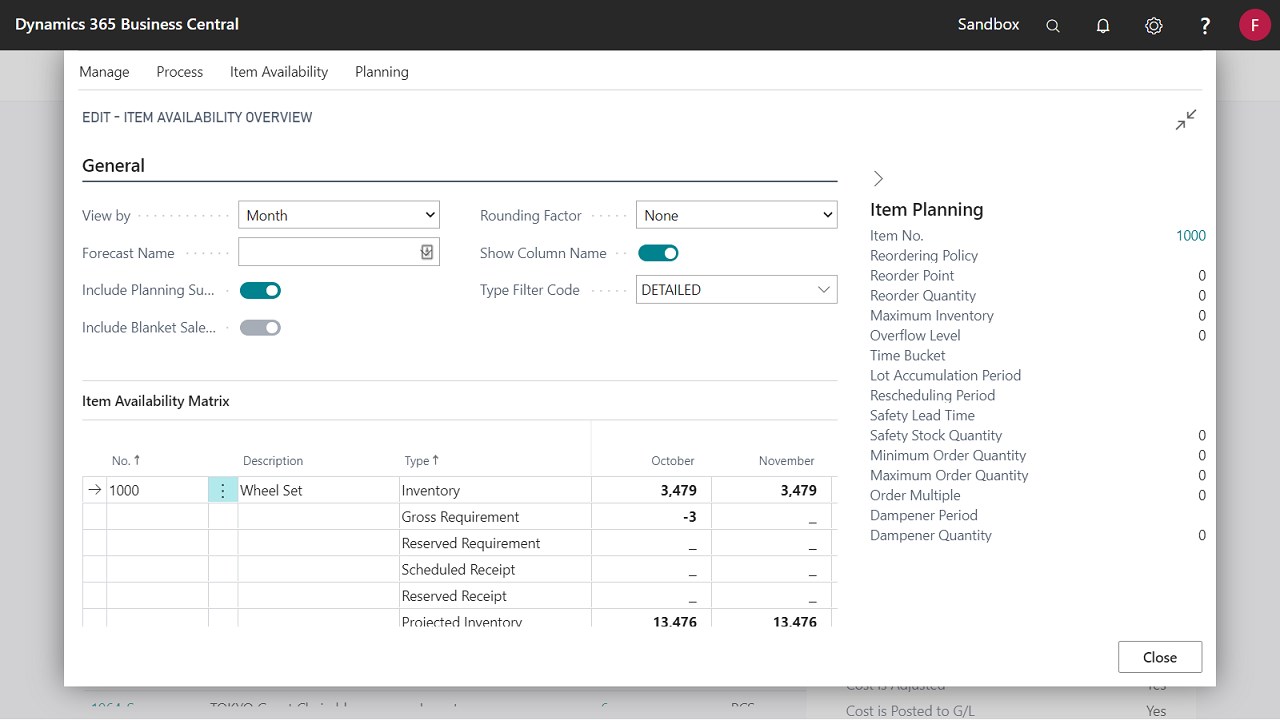This screenshot has width=1280, height=720.
Task: Click October Gross Requirement value -3
Action: 689,517
